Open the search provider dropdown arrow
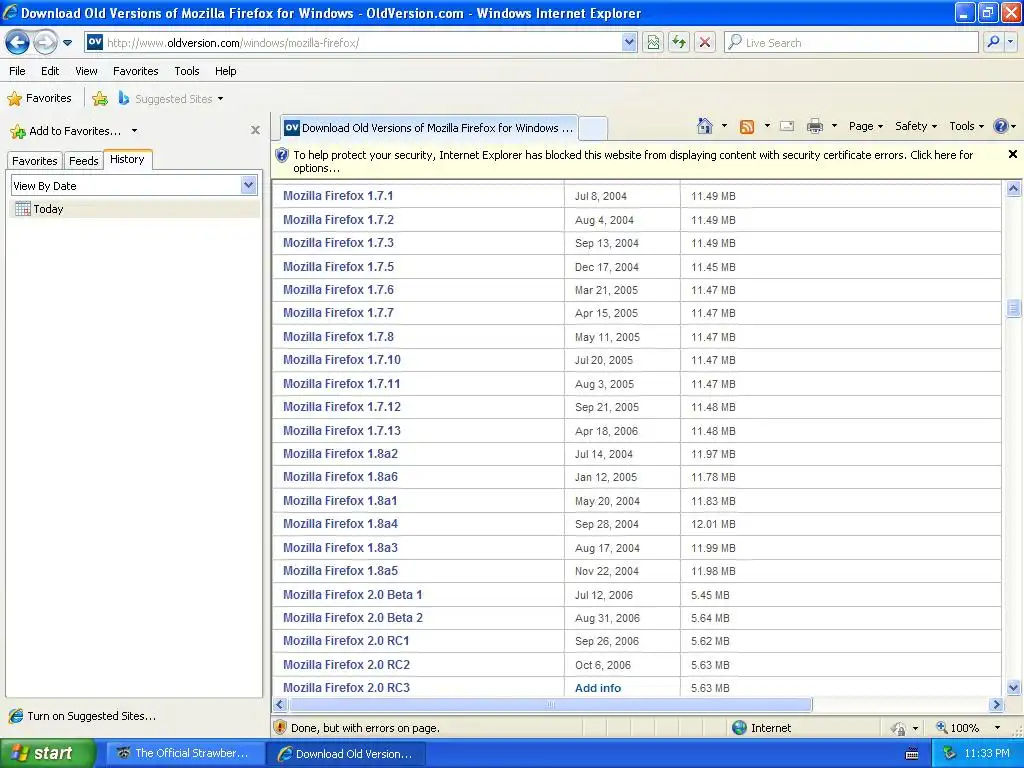Viewport: 1024px width, 768px height. coord(1010,42)
